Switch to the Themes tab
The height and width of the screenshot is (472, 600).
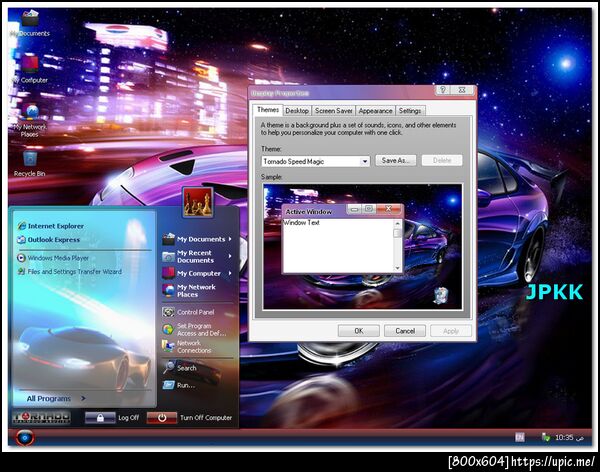(x=268, y=110)
